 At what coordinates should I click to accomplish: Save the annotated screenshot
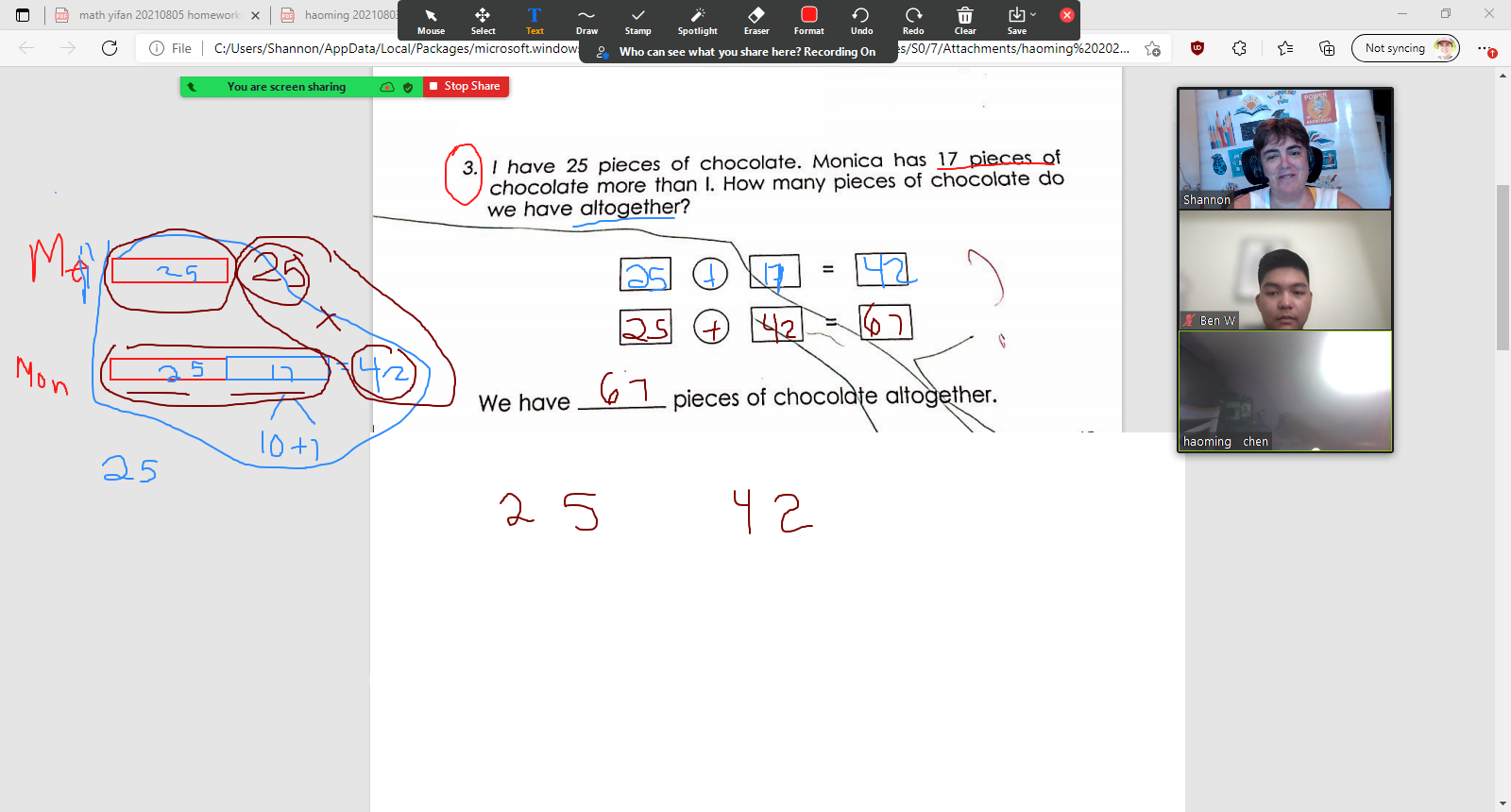tap(1016, 20)
